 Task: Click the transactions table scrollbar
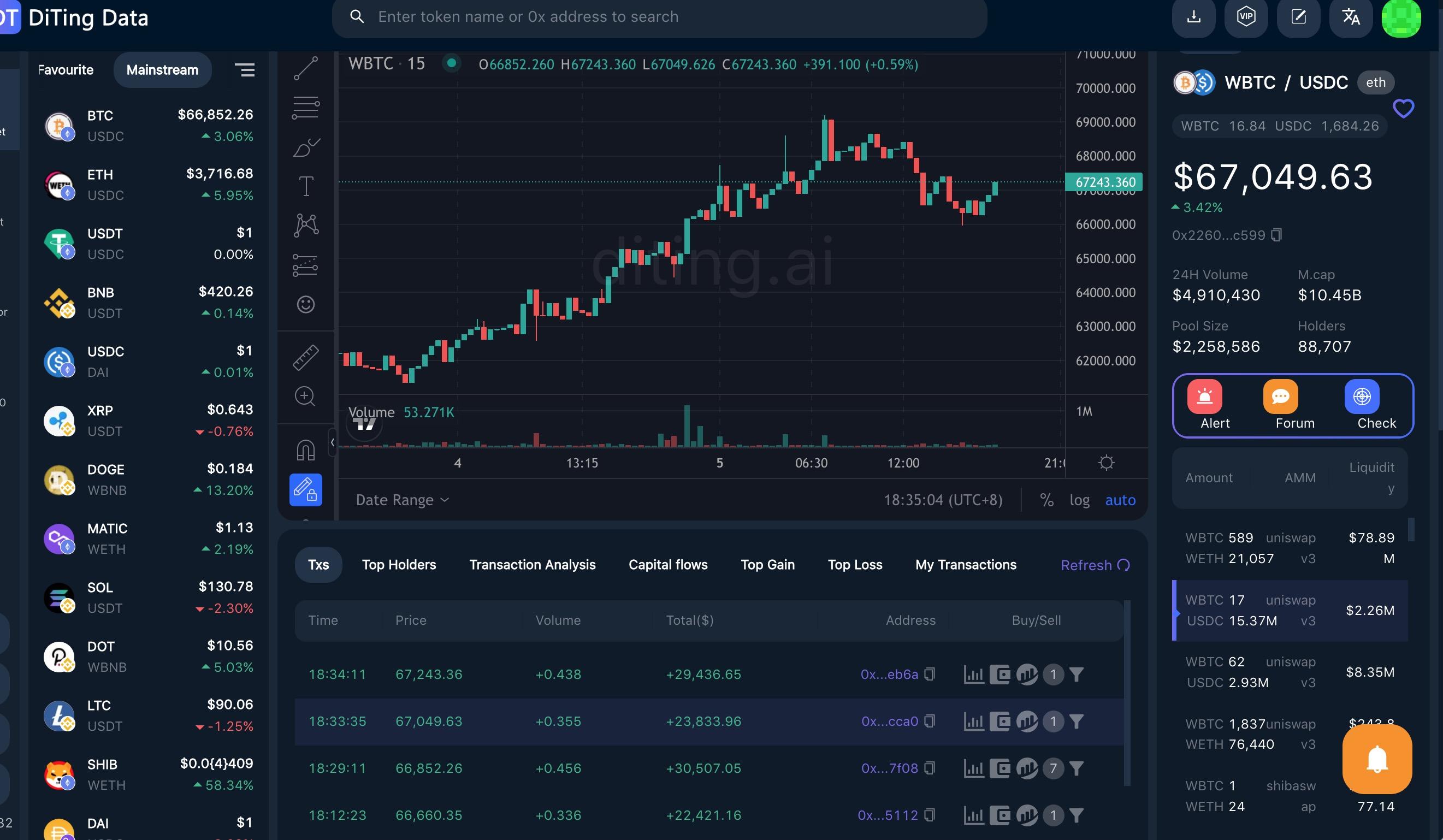click(1127, 693)
